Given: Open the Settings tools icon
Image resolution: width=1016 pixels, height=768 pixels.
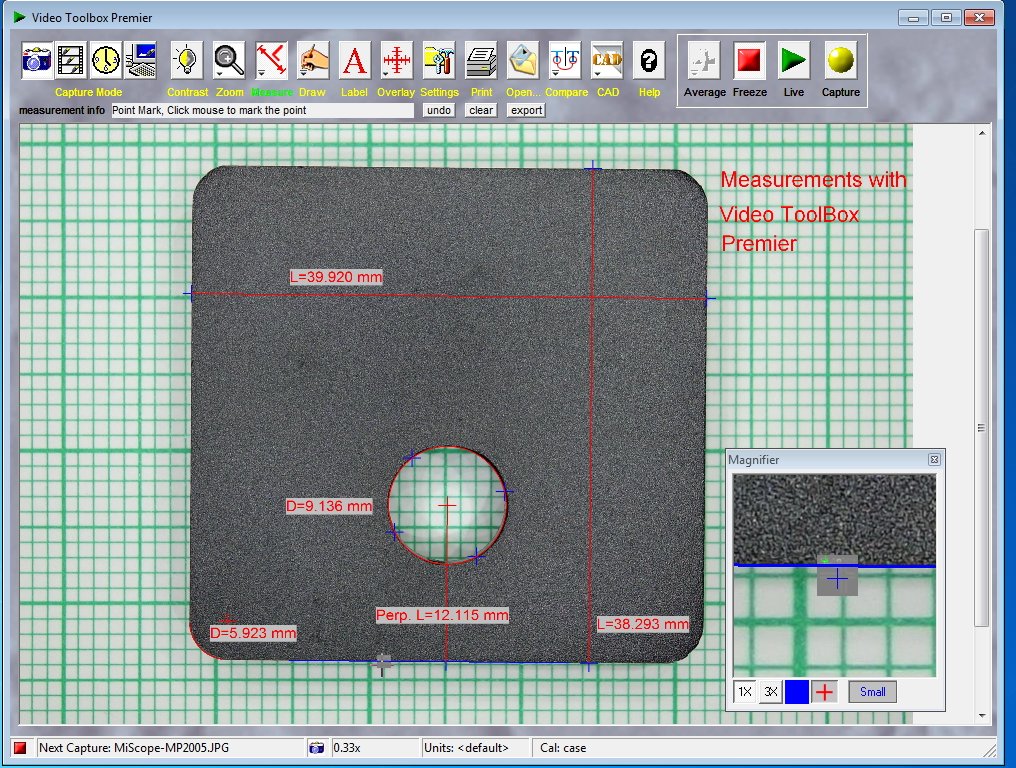Looking at the screenshot, I should tap(439, 61).
